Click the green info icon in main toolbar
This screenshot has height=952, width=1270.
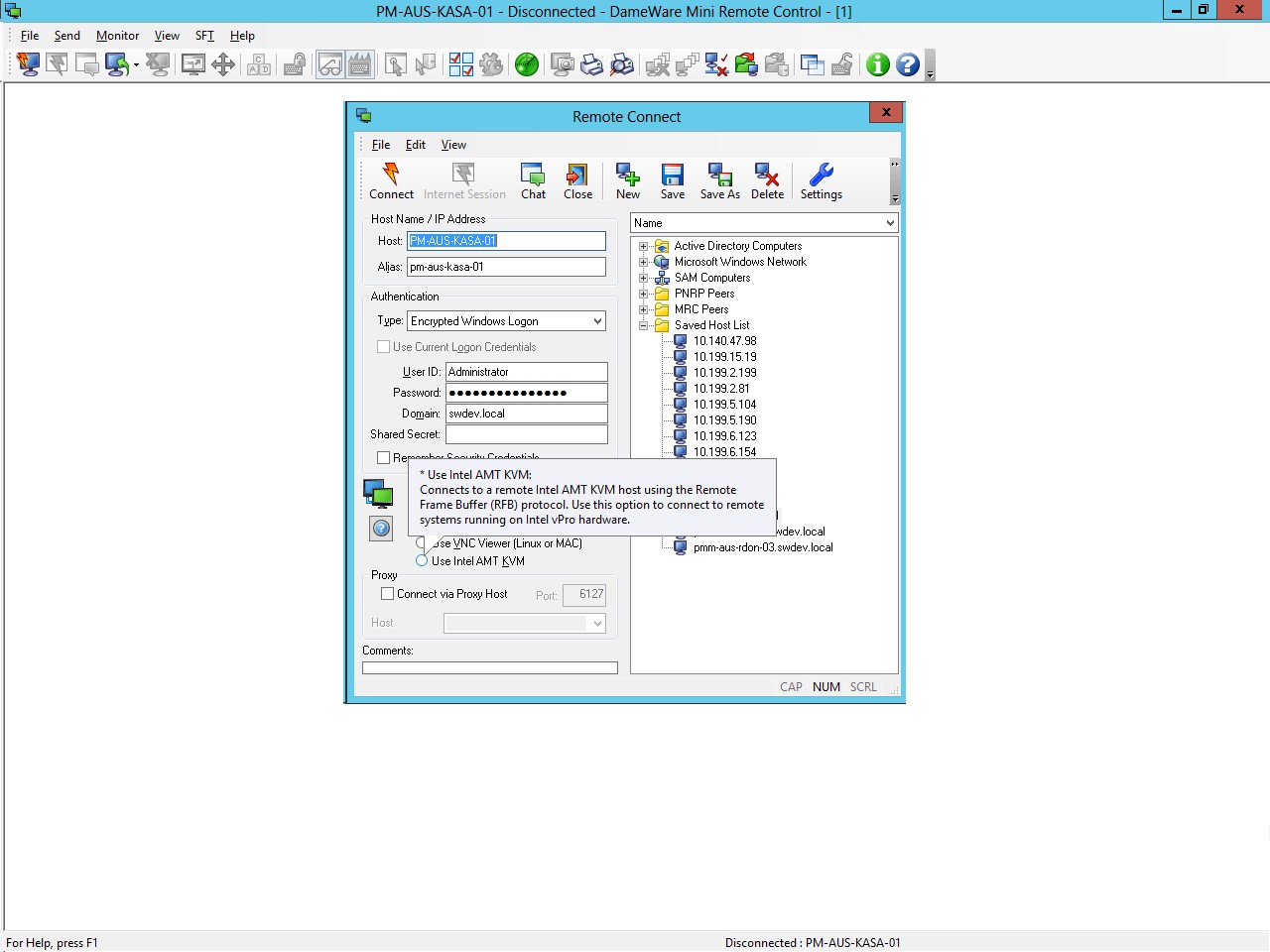coord(877,64)
